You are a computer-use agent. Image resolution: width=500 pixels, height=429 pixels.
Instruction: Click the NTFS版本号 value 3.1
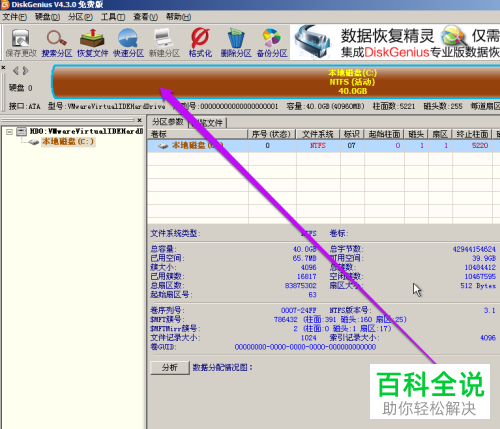pyautogui.click(x=490, y=310)
